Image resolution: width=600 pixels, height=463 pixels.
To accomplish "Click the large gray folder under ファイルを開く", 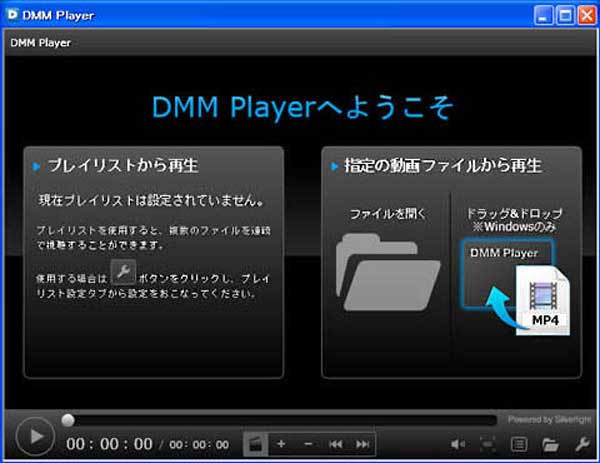I will [388, 272].
